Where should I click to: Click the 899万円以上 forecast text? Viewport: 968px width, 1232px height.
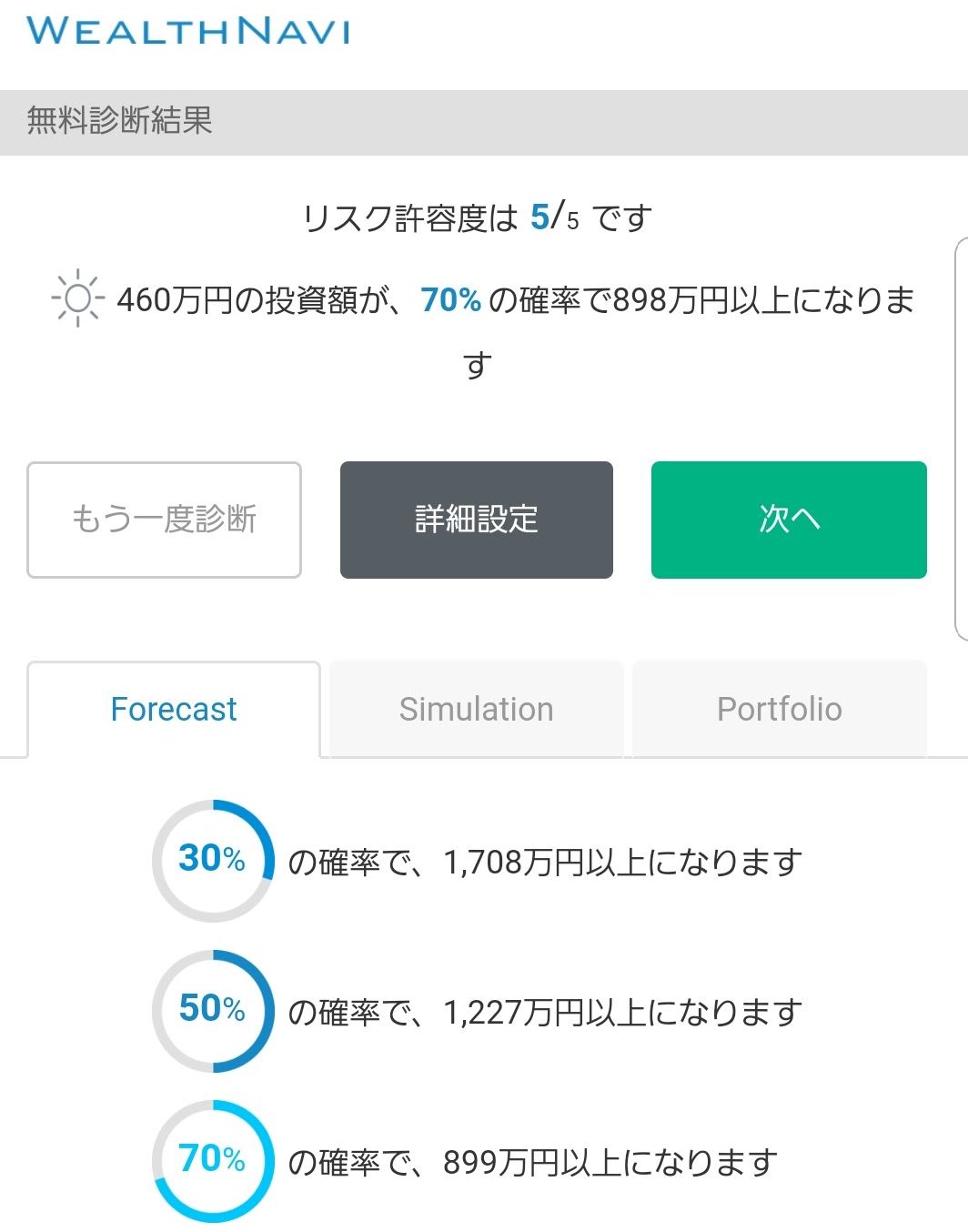[x=531, y=1161]
